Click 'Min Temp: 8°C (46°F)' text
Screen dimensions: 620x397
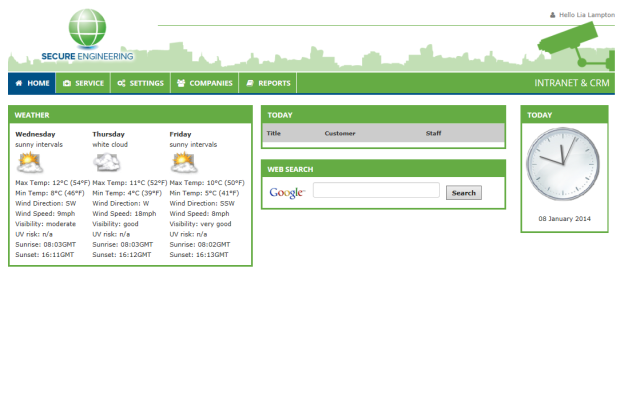click(x=50, y=193)
